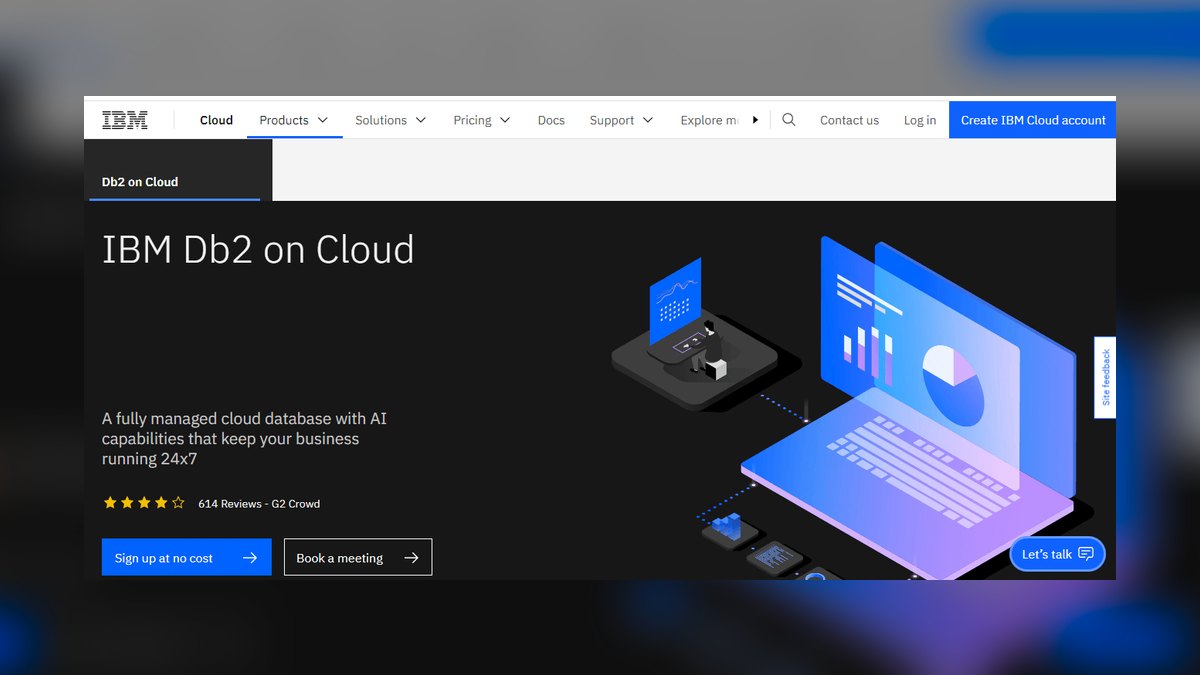Select the Db2 on Cloud tab
Image resolution: width=1200 pixels, height=675 pixels.
[x=178, y=170]
